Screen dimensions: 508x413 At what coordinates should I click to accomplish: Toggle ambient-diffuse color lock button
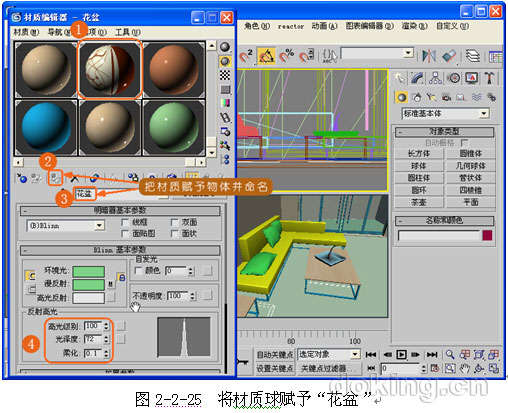coord(121,277)
